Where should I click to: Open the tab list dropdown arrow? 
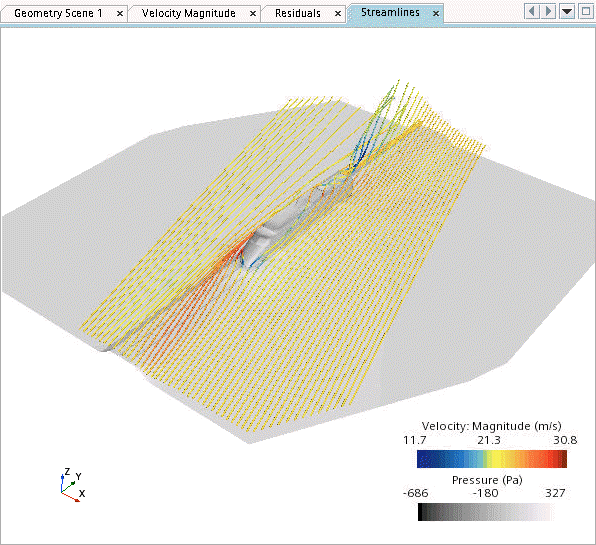tap(567, 11)
